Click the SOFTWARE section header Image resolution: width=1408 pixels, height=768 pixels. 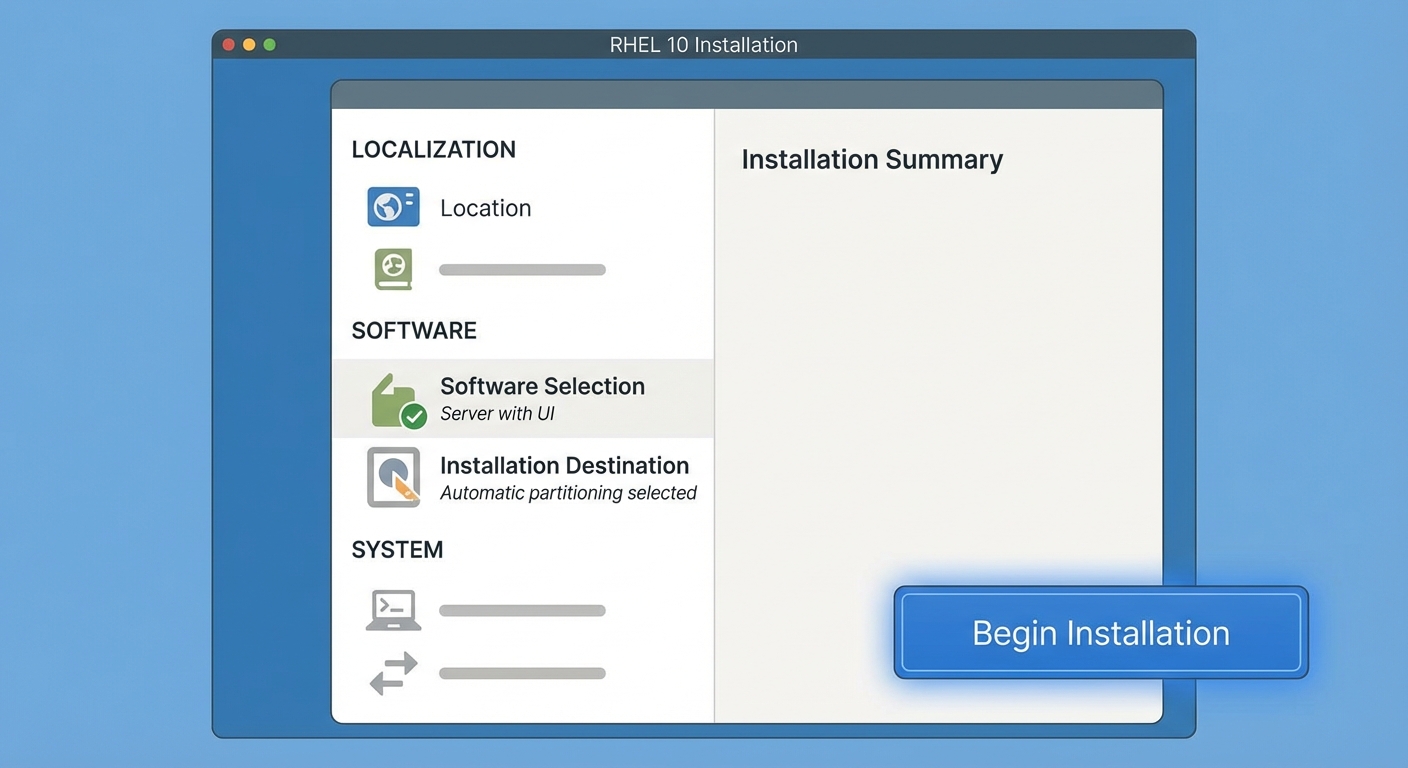pos(414,331)
